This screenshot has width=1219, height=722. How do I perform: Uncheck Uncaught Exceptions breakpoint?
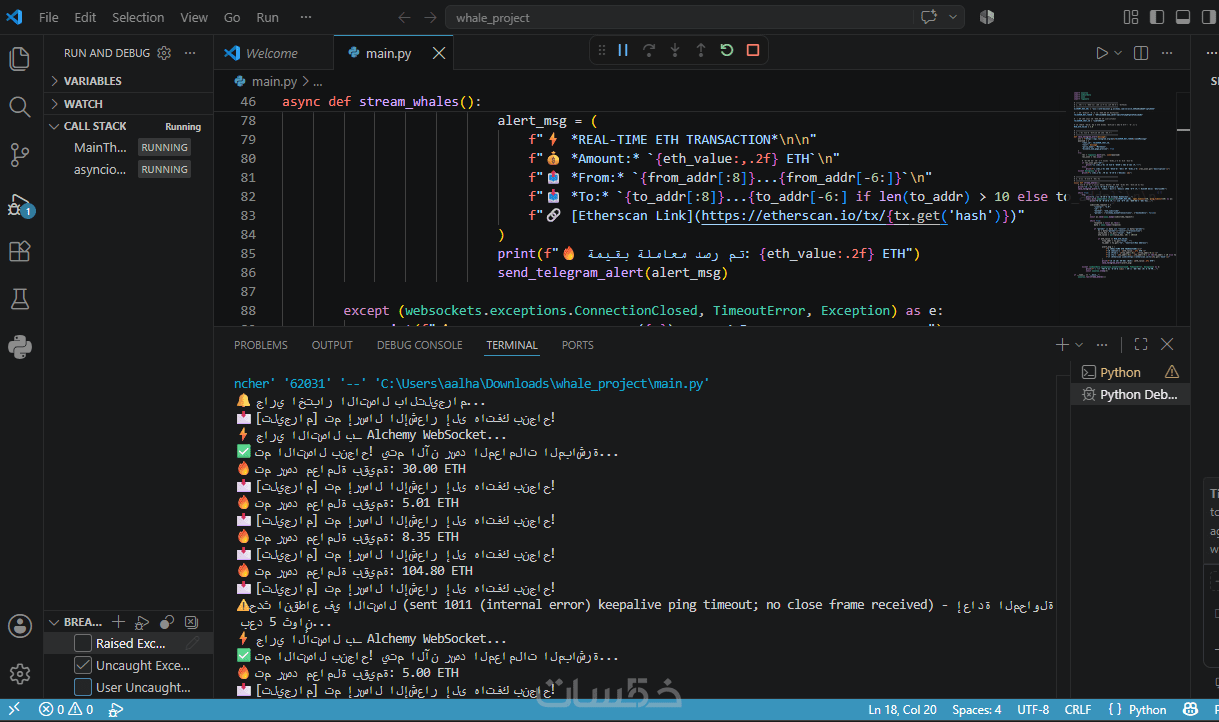click(x=84, y=666)
